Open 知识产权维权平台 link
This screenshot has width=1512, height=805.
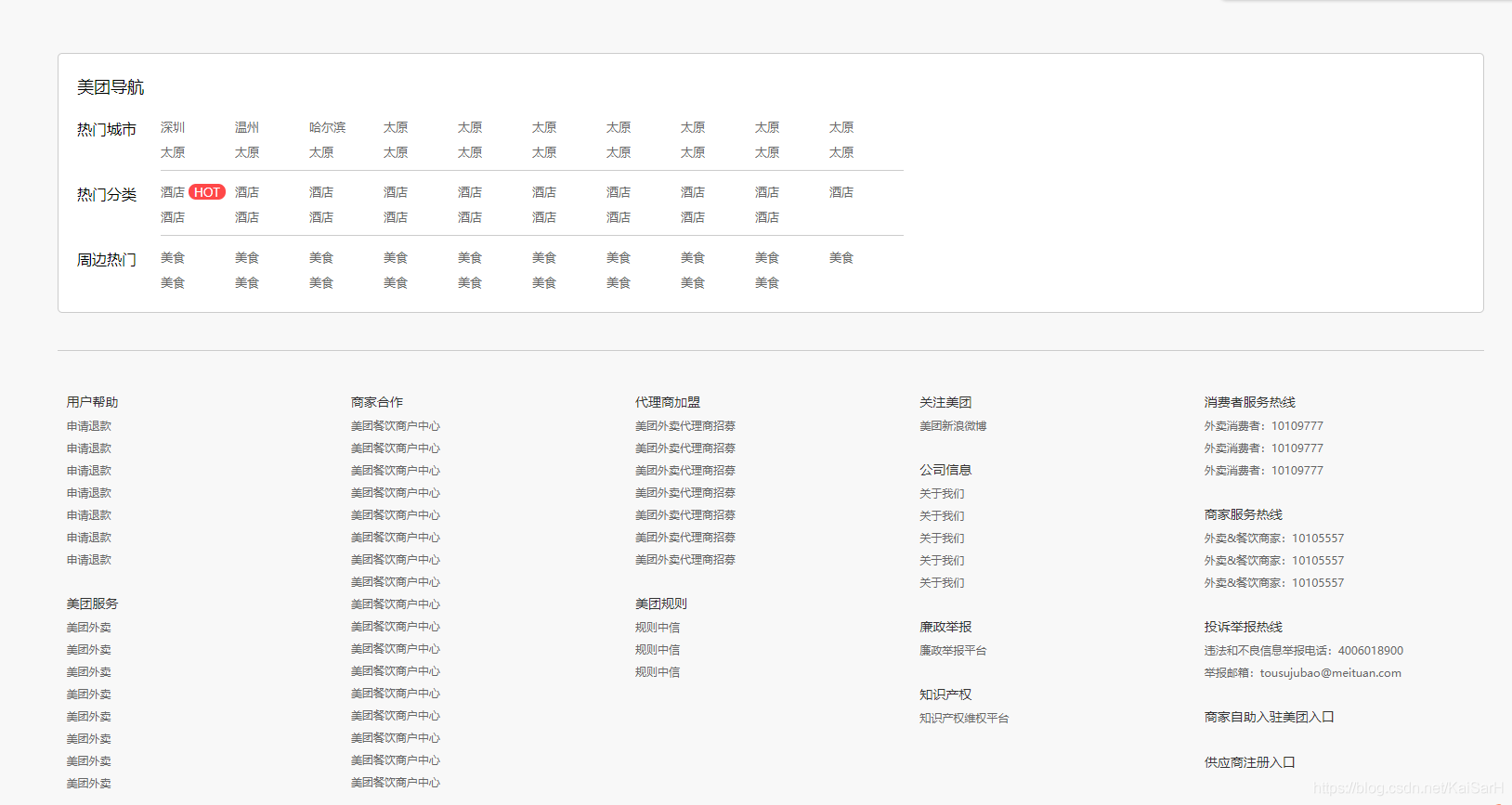click(964, 719)
